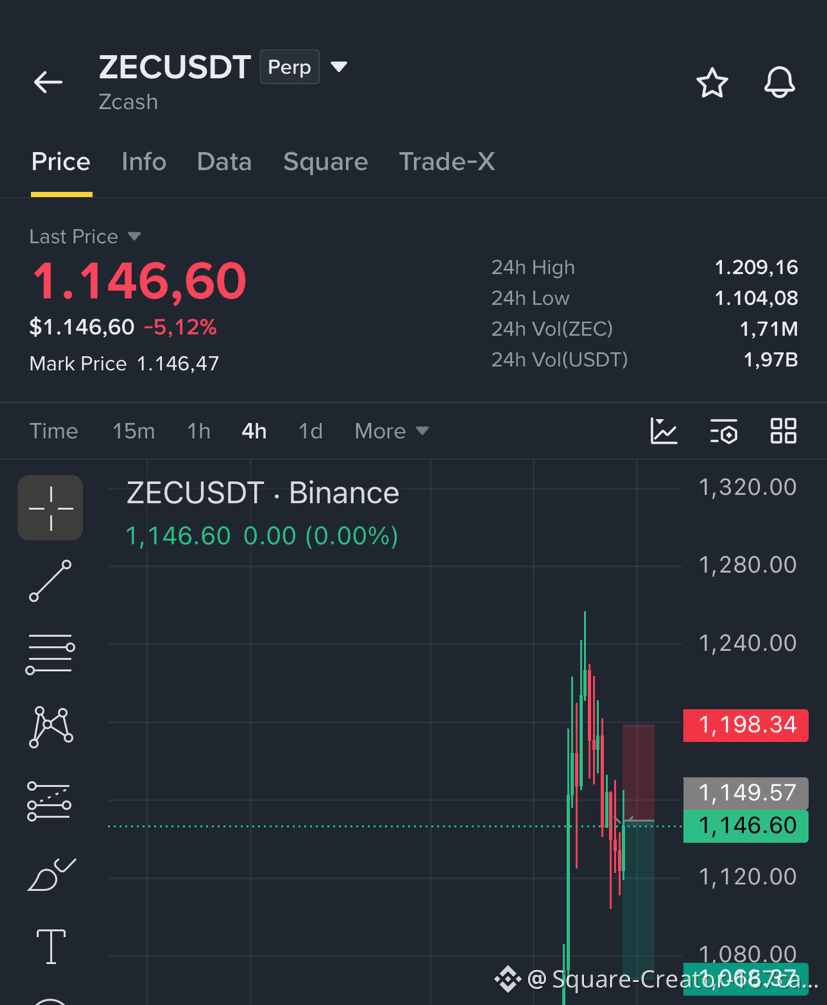Select the trend line drawing tool
This screenshot has height=1005, width=827.
pos(51,581)
